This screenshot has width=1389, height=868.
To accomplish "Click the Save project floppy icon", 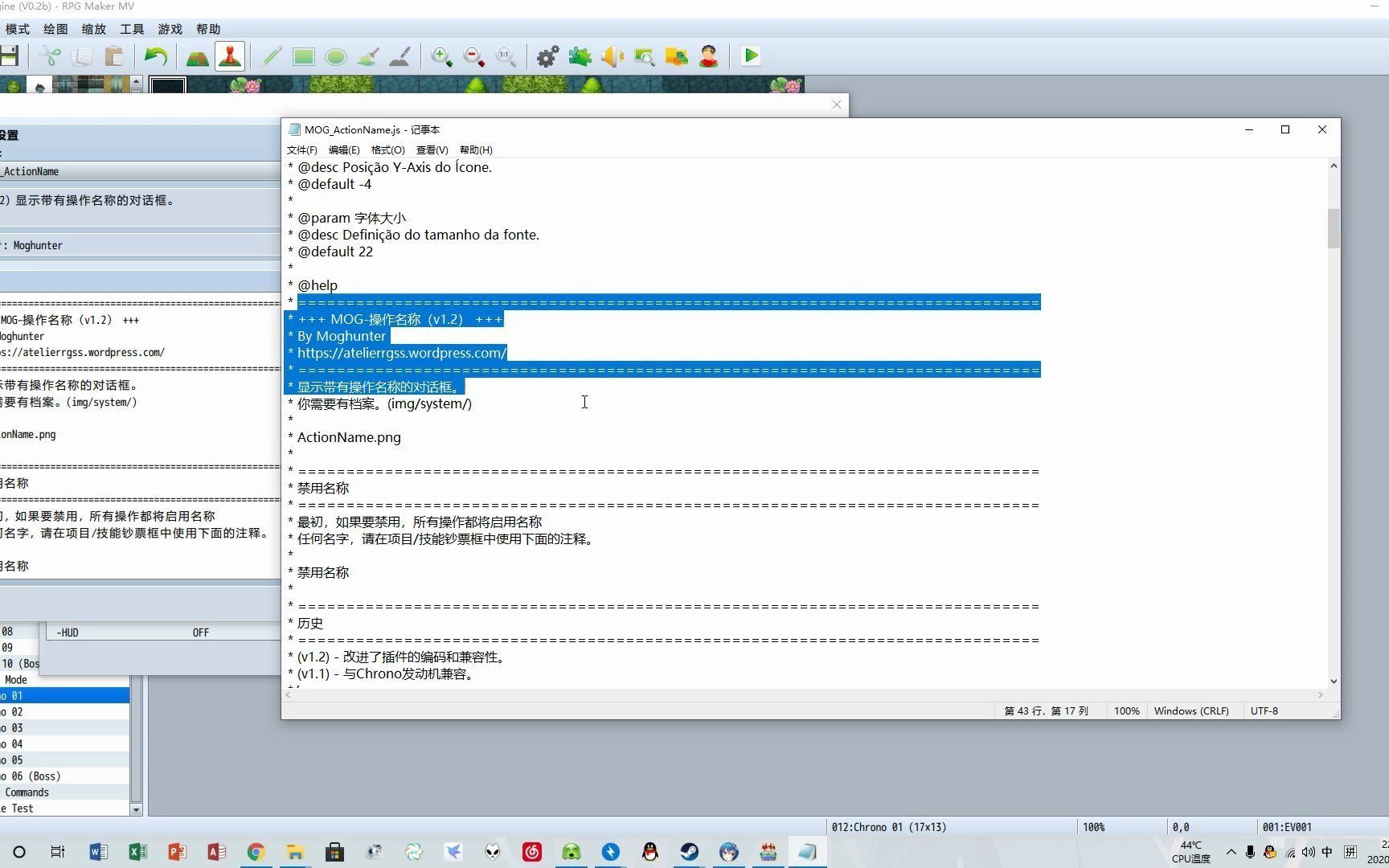I will (9, 56).
